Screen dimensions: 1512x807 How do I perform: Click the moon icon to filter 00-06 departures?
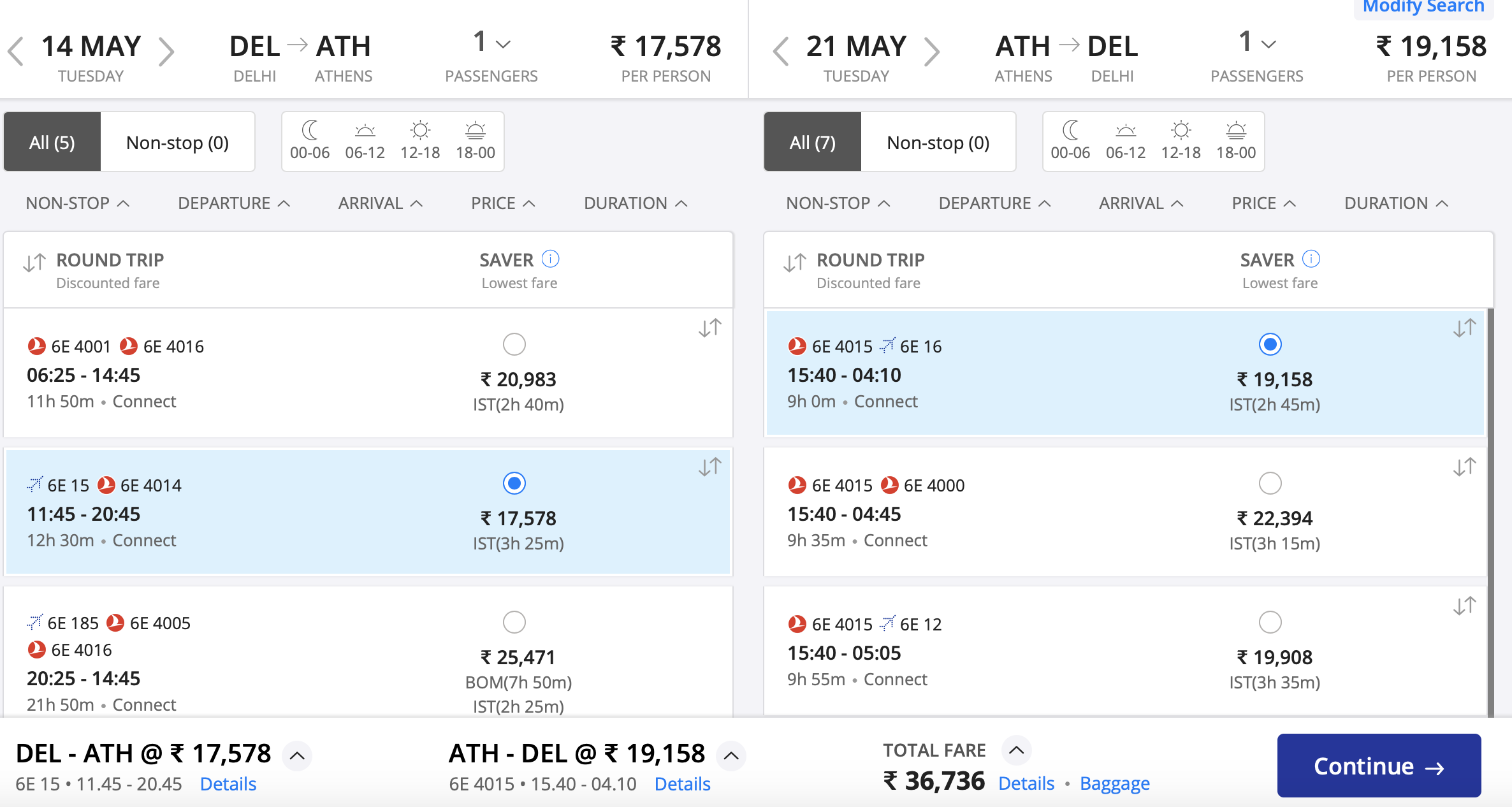pyautogui.click(x=310, y=131)
